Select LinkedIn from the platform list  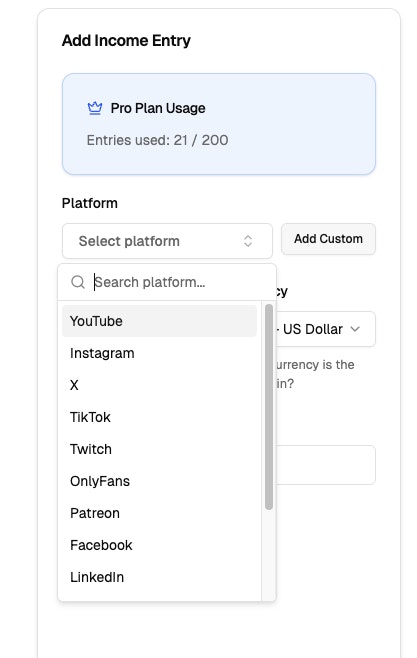(159, 577)
